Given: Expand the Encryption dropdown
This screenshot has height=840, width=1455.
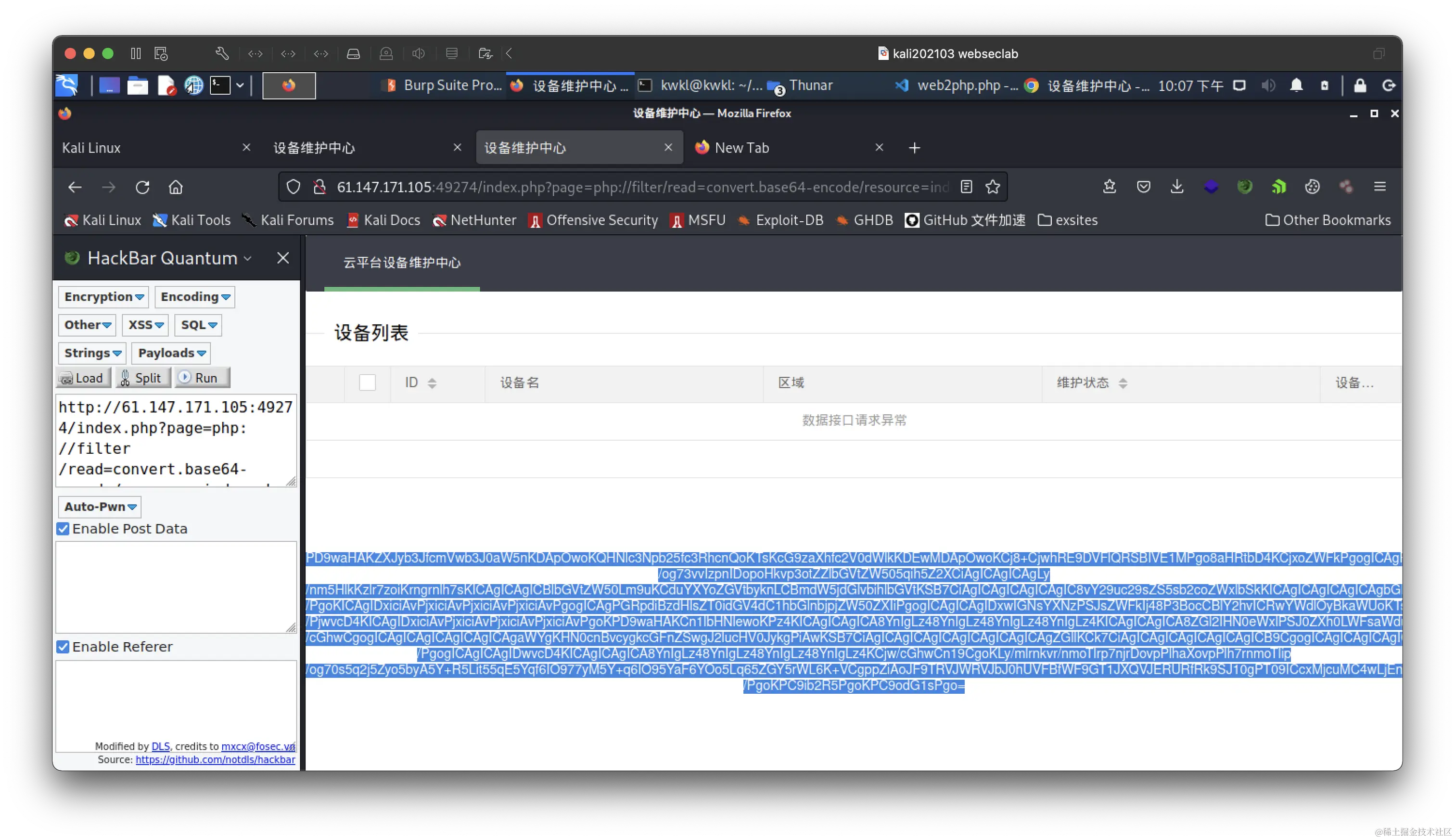Looking at the screenshot, I should pyautogui.click(x=104, y=297).
